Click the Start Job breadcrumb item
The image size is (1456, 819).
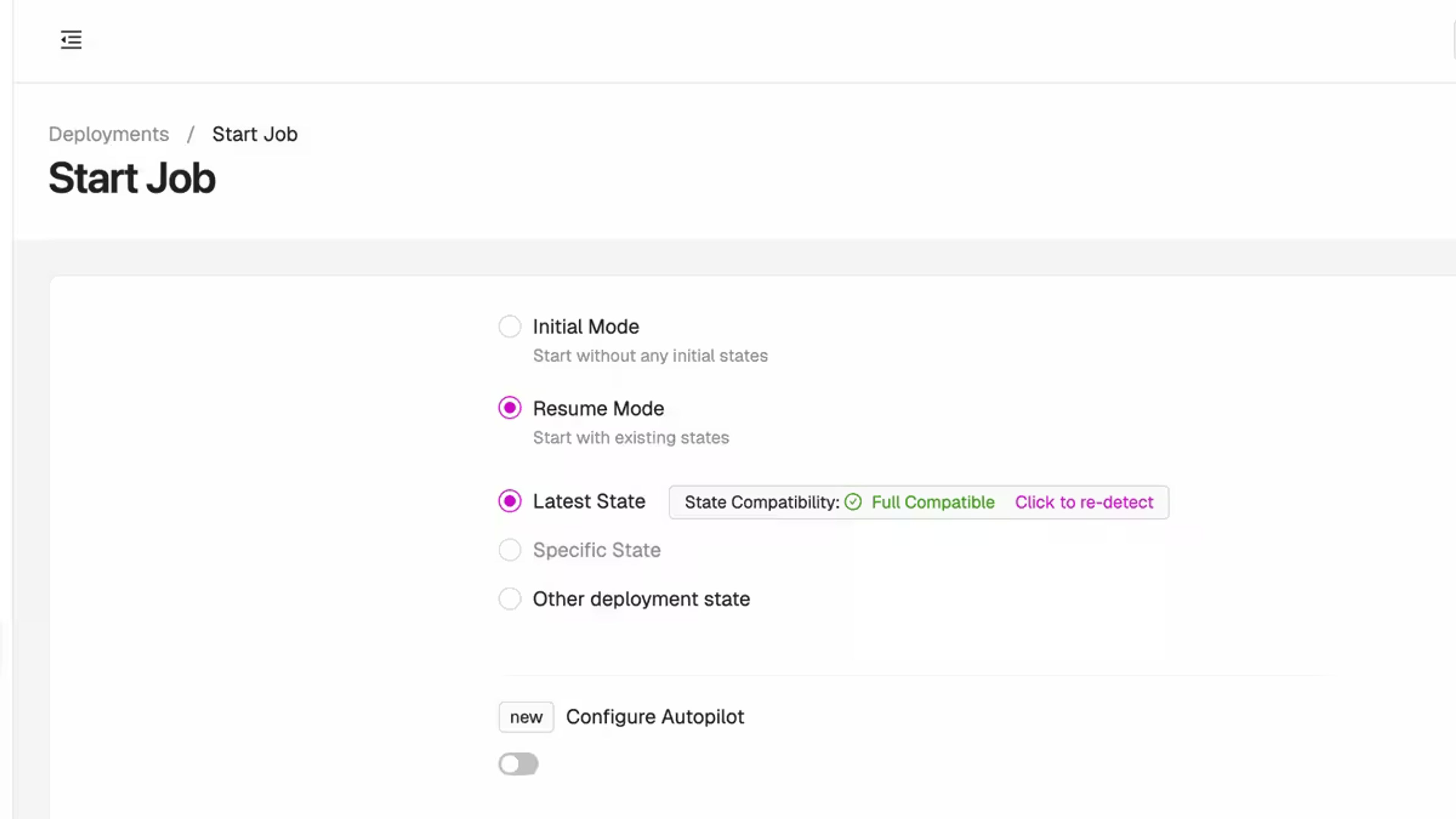click(x=255, y=134)
